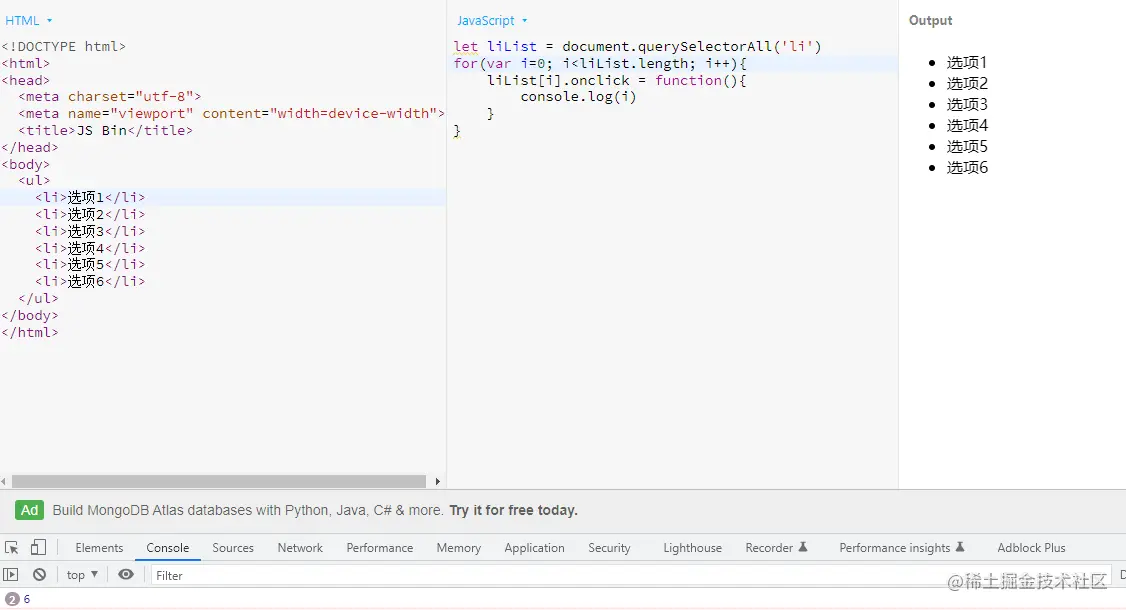Click the 'console.log(i)' code line
This screenshot has width=1126, height=610.
pyautogui.click(x=578, y=96)
